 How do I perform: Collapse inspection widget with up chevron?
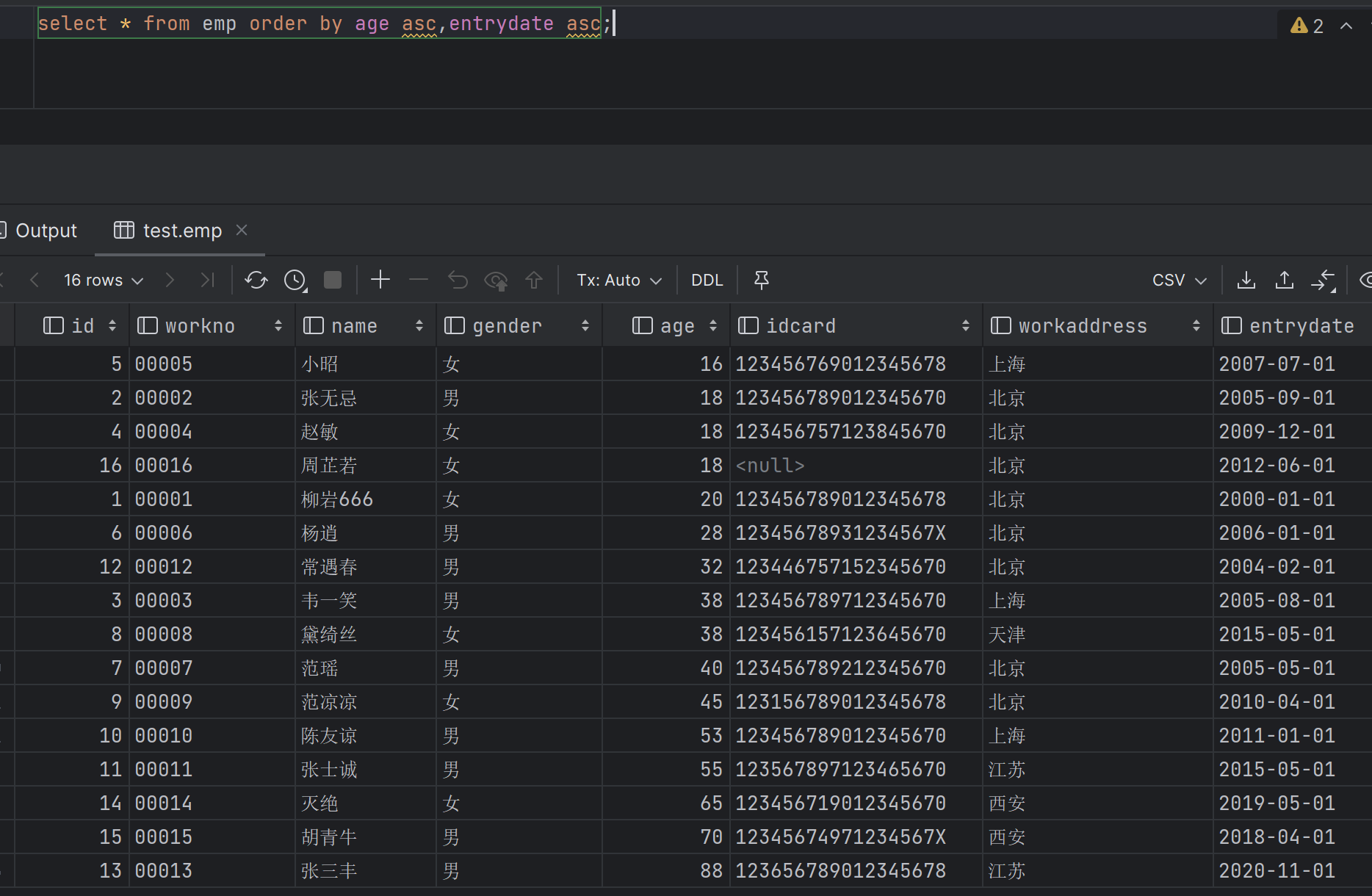click(1346, 26)
